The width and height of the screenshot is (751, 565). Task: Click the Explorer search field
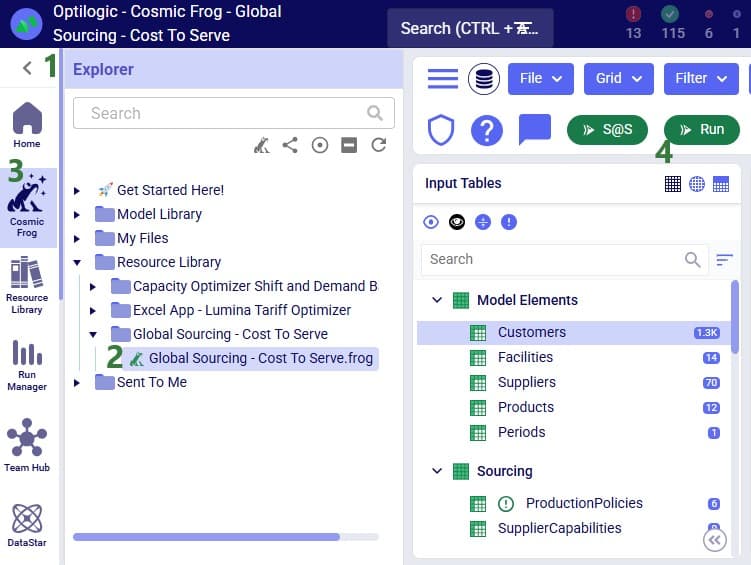pyautogui.click(x=234, y=113)
